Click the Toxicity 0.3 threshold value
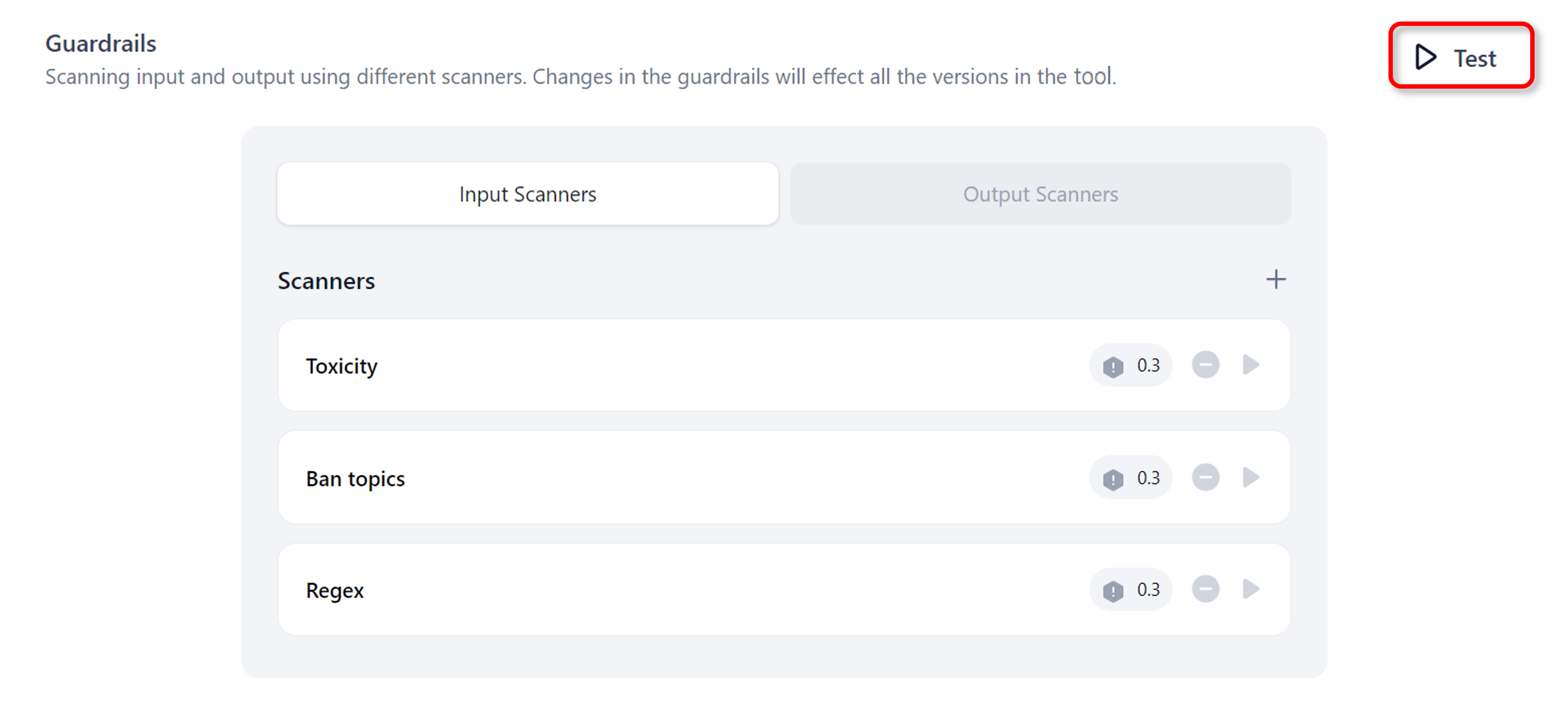The height and width of the screenshot is (704, 1568). click(1148, 365)
